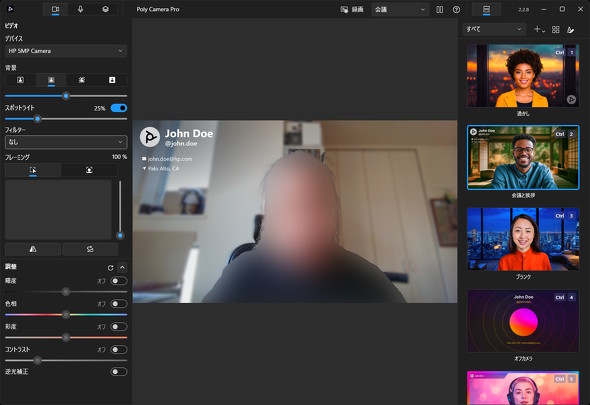Select the first background mode icon
Image resolution: width=590 pixels, height=405 pixels.
20,80
